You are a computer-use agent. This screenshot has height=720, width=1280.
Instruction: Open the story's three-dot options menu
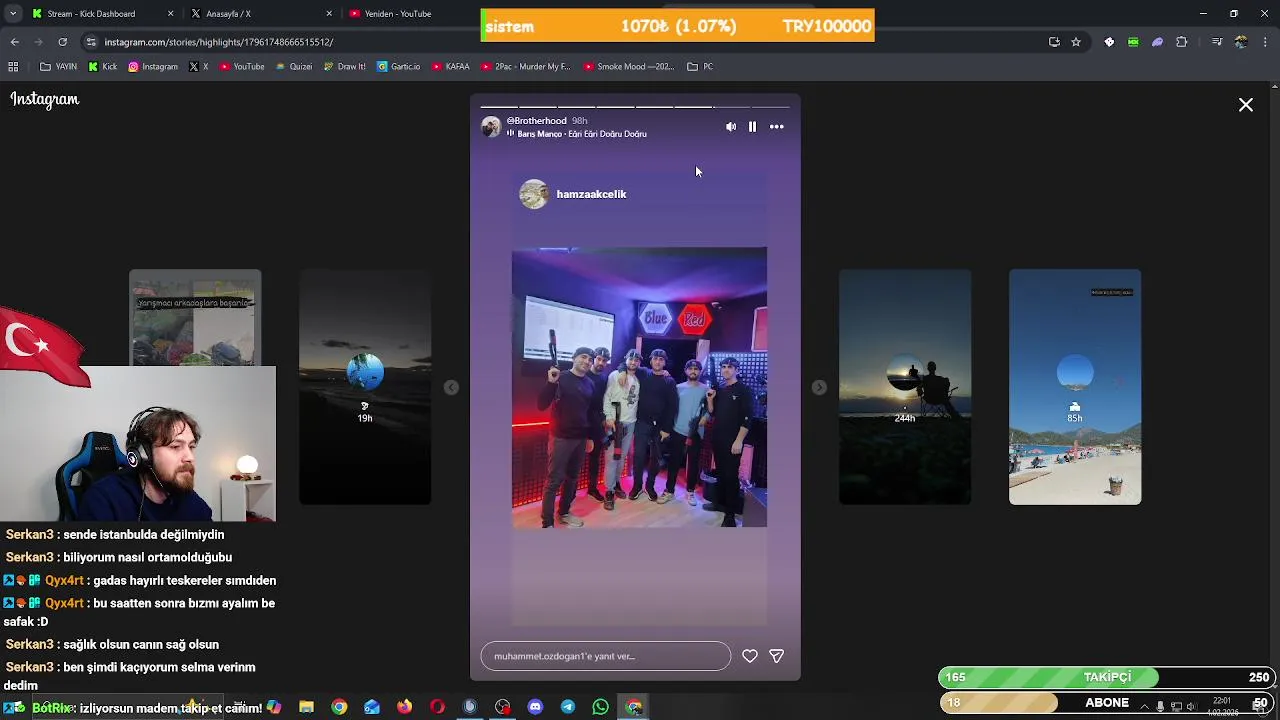[777, 127]
